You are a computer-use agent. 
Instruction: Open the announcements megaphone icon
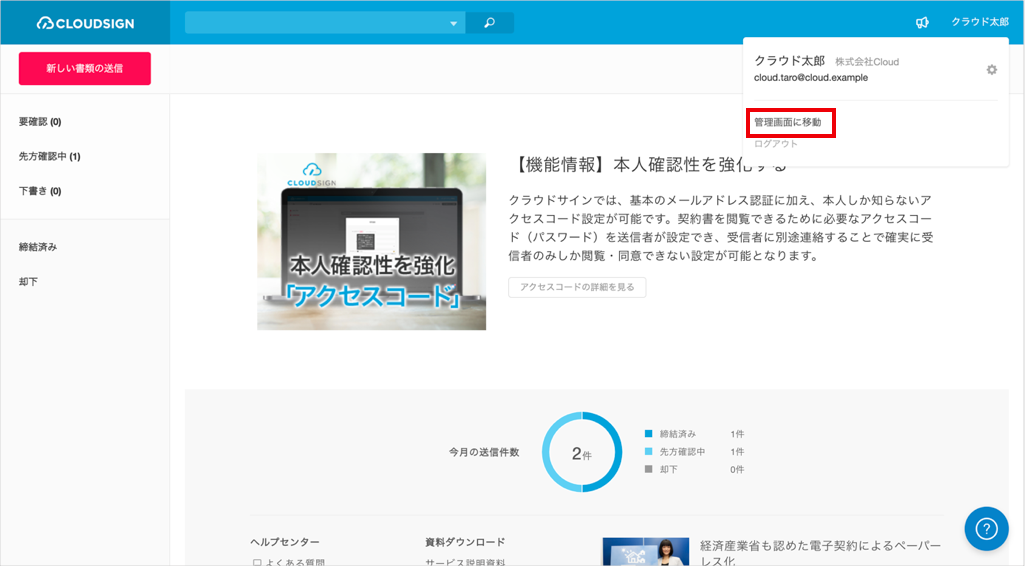click(922, 23)
